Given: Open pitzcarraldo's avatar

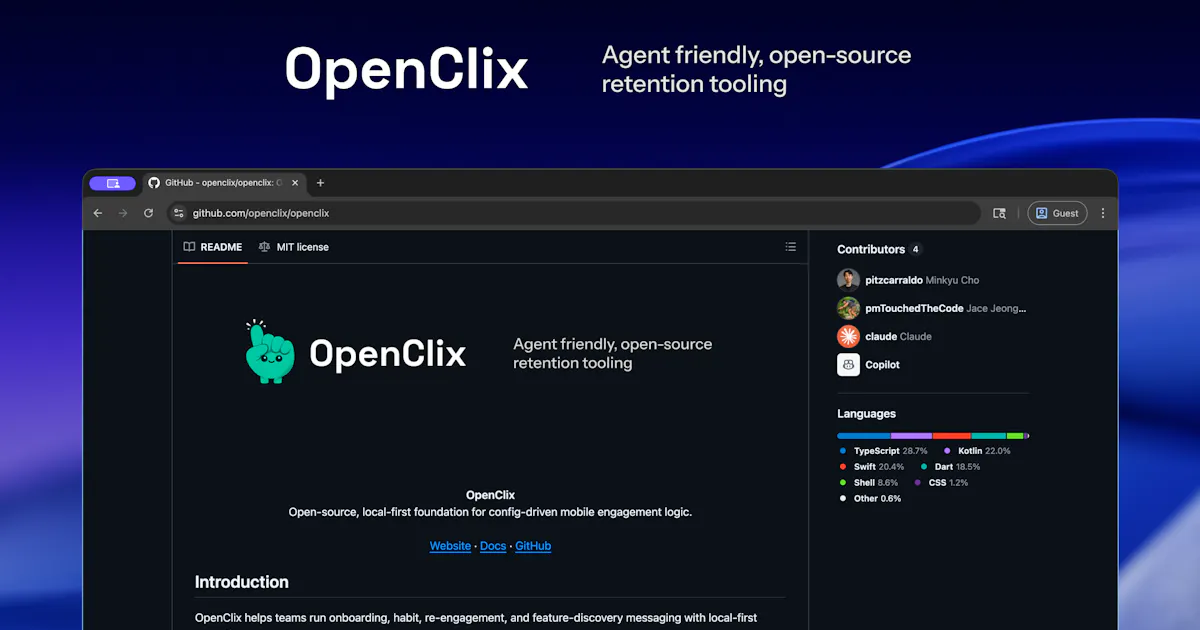Looking at the screenshot, I should (x=848, y=280).
